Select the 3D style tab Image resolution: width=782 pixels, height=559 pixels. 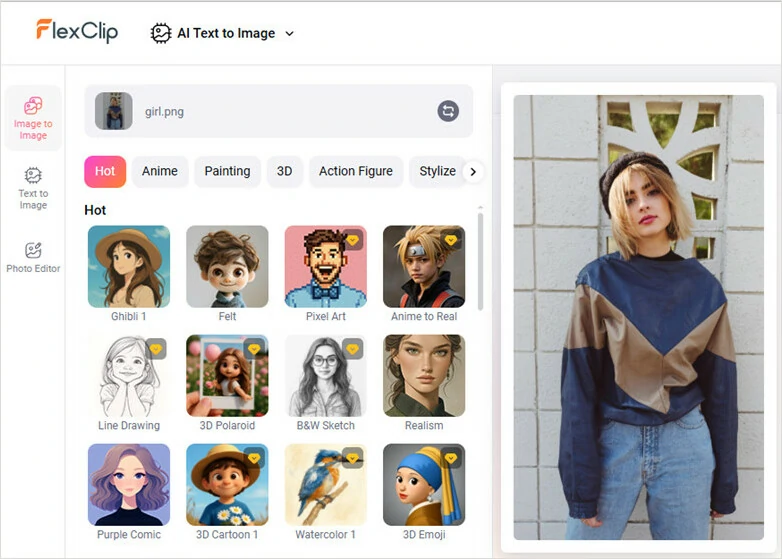284,172
